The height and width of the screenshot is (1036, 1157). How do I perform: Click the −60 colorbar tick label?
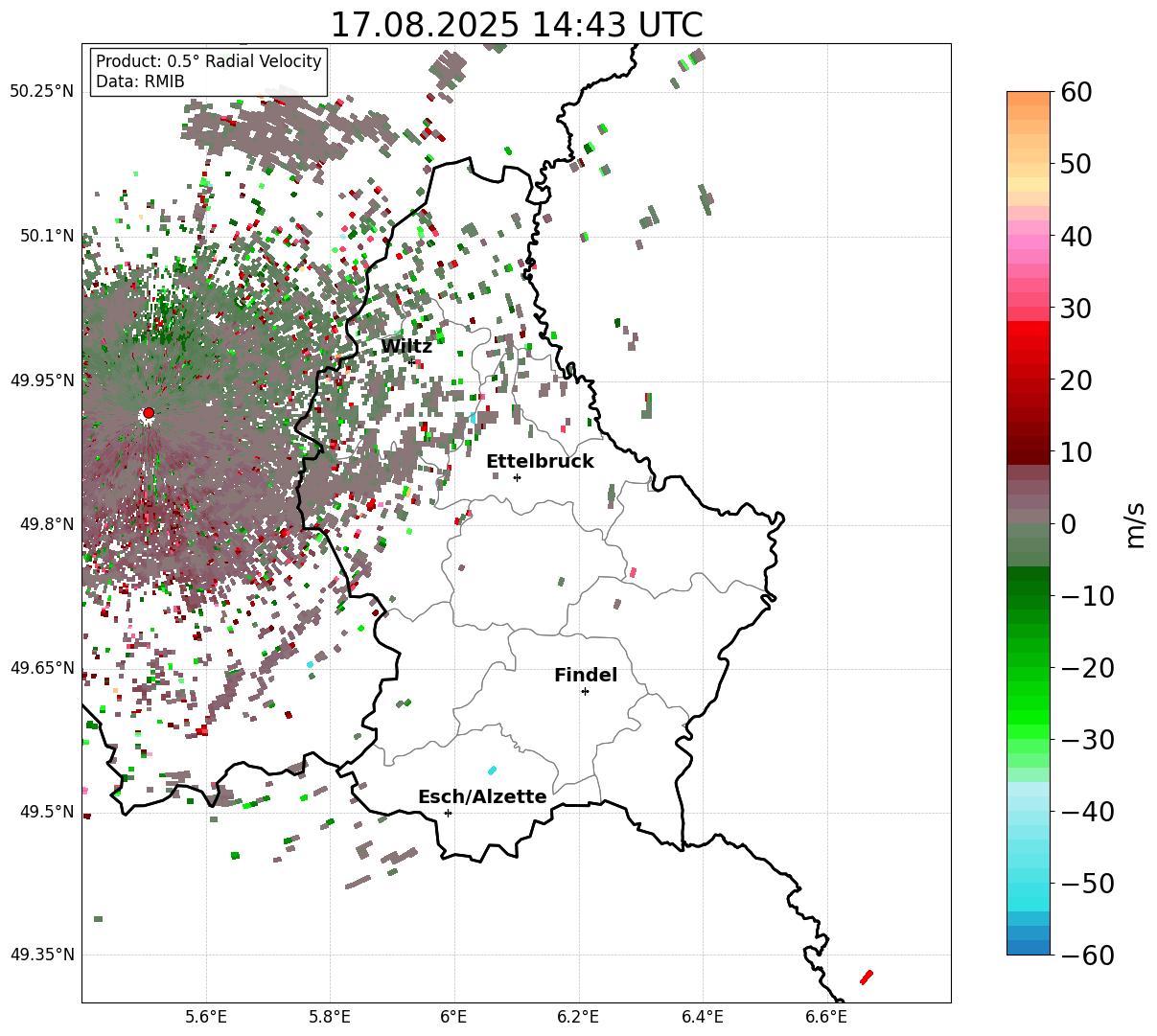pyautogui.click(x=1087, y=955)
